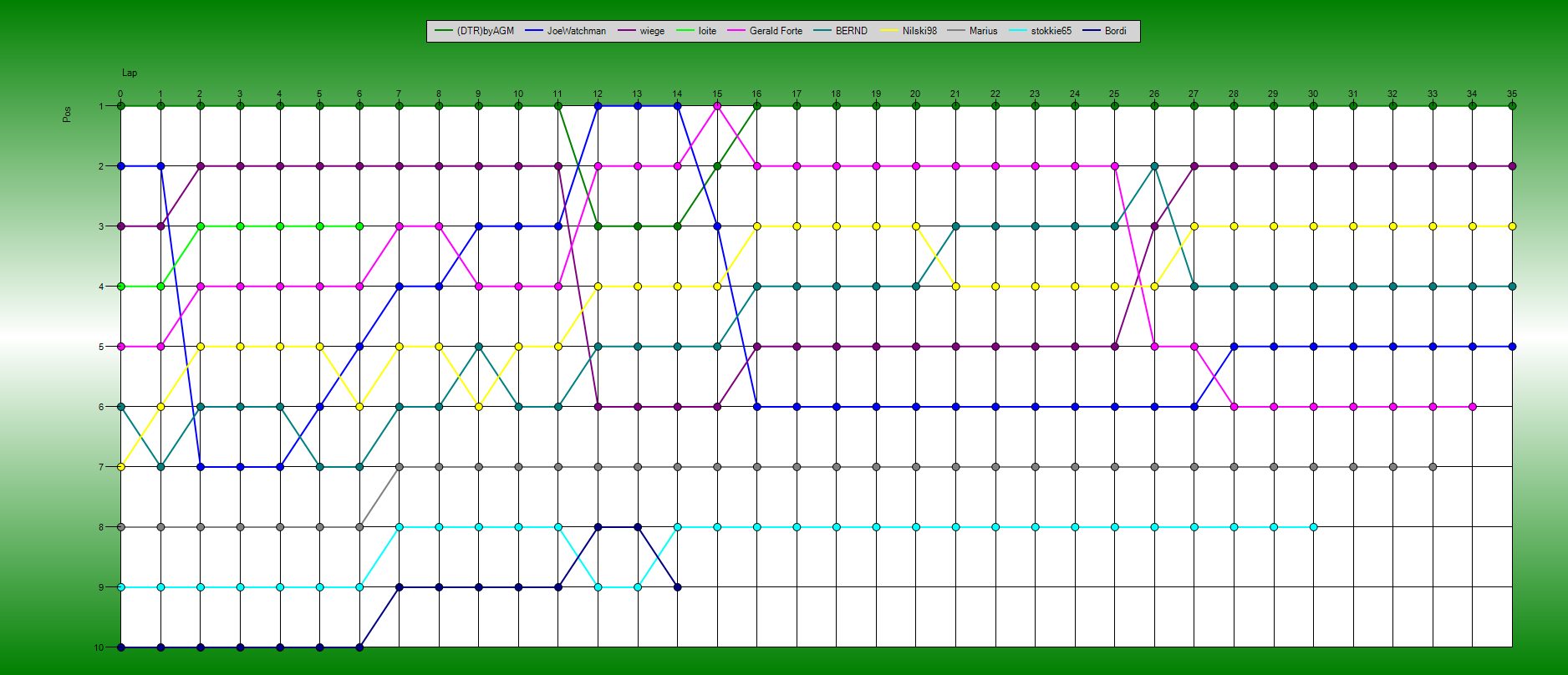
Task: Select gray Marius point at lap 33, position 7
Action: click(x=1433, y=467)
